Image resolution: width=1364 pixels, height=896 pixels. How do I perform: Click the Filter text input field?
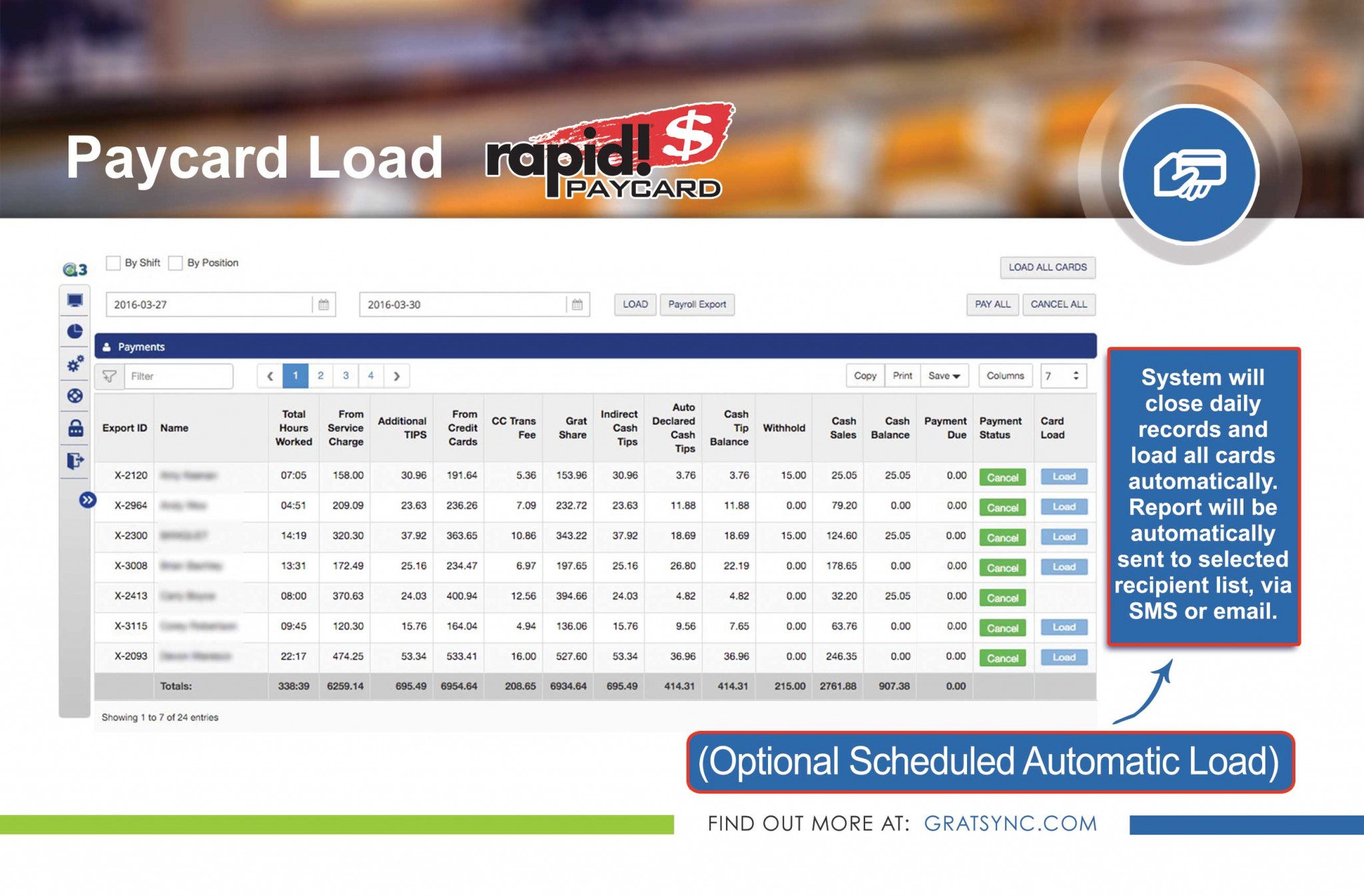click(x=178, y=376)
